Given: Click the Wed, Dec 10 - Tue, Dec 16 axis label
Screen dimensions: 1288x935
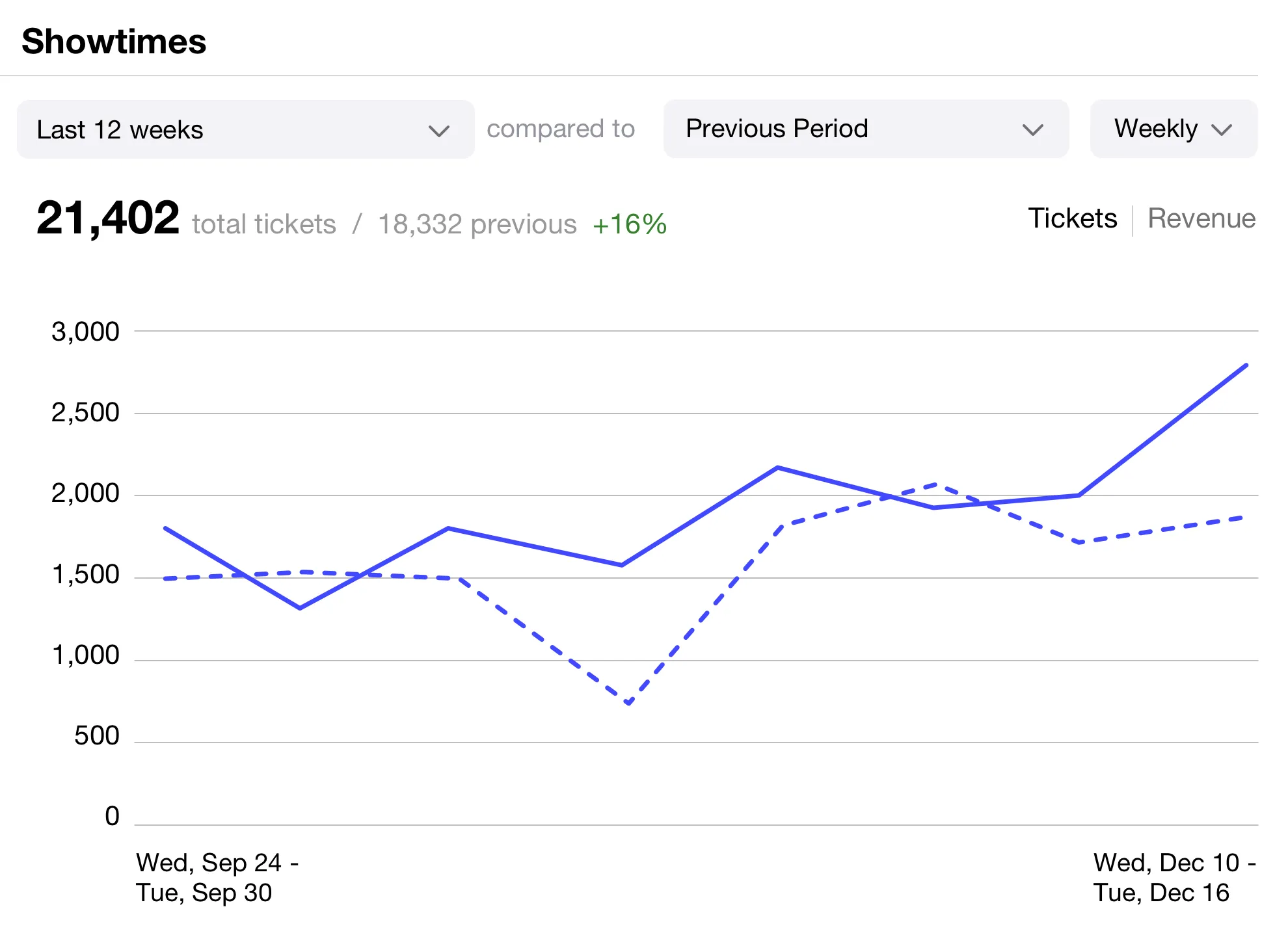Looking at the screenshot, I should (x=1174, y=878).
